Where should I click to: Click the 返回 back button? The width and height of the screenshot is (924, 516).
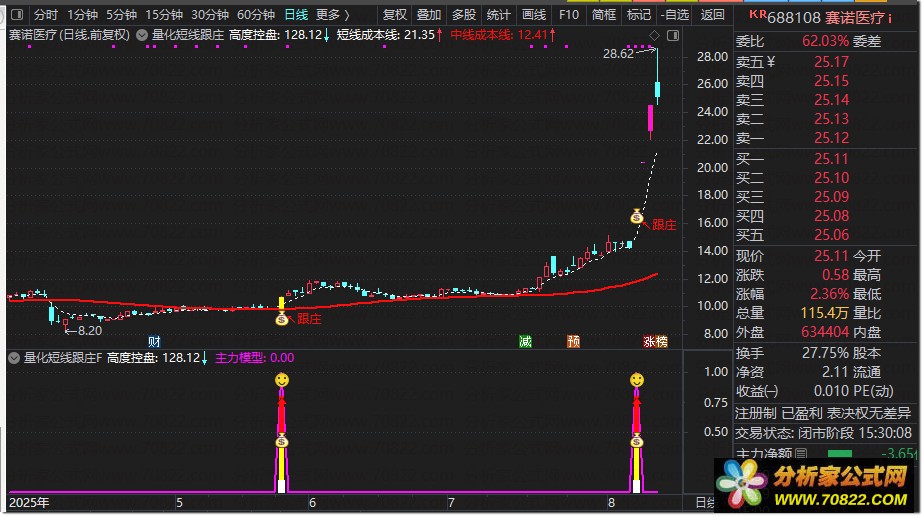click(712, 15)
